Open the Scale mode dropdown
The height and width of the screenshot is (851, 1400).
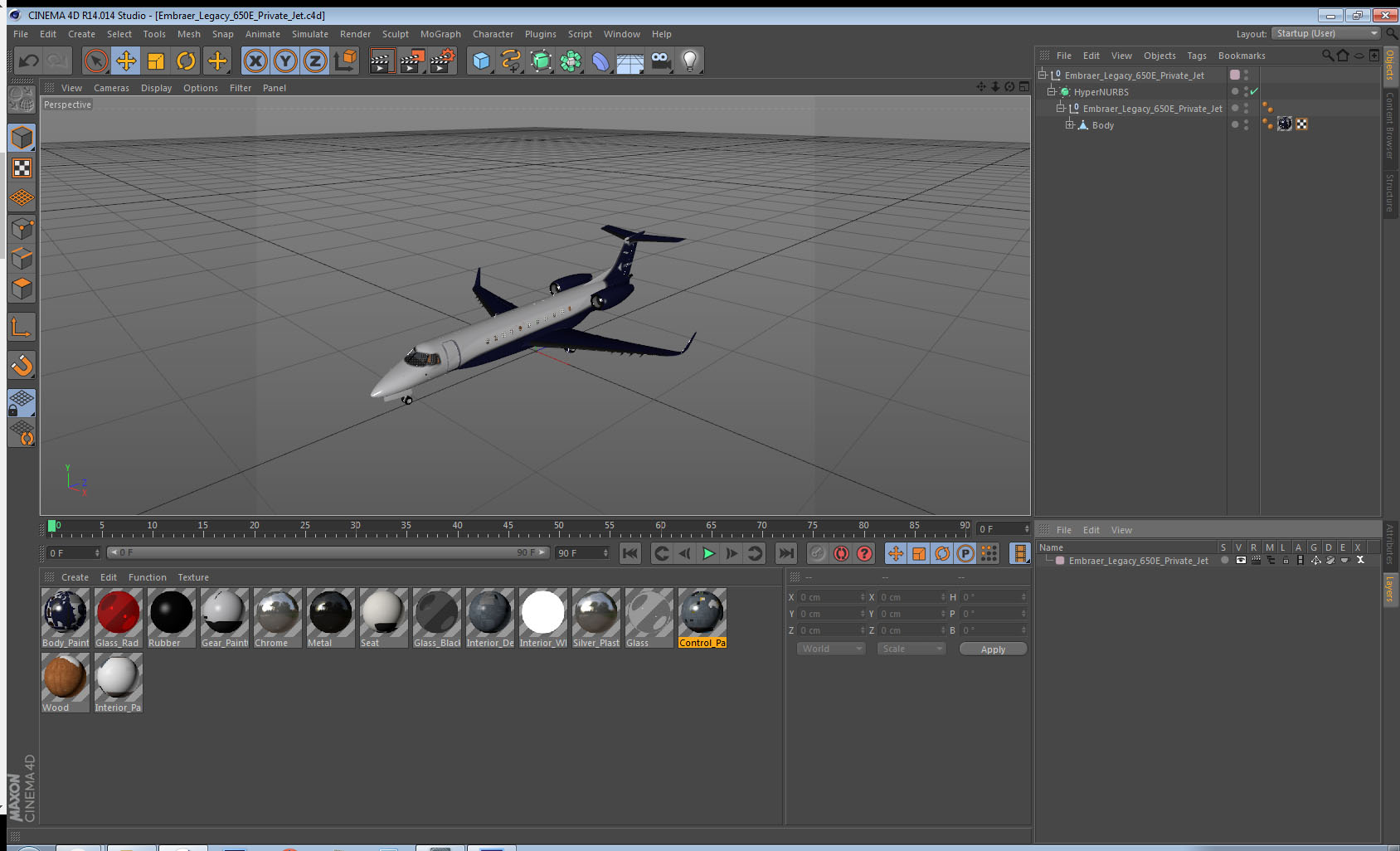click(x=911, y=649)
